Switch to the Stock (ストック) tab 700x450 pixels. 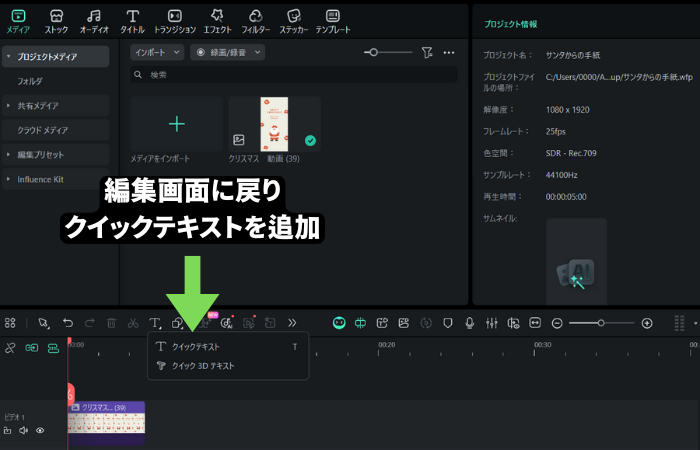click(56, 22)
